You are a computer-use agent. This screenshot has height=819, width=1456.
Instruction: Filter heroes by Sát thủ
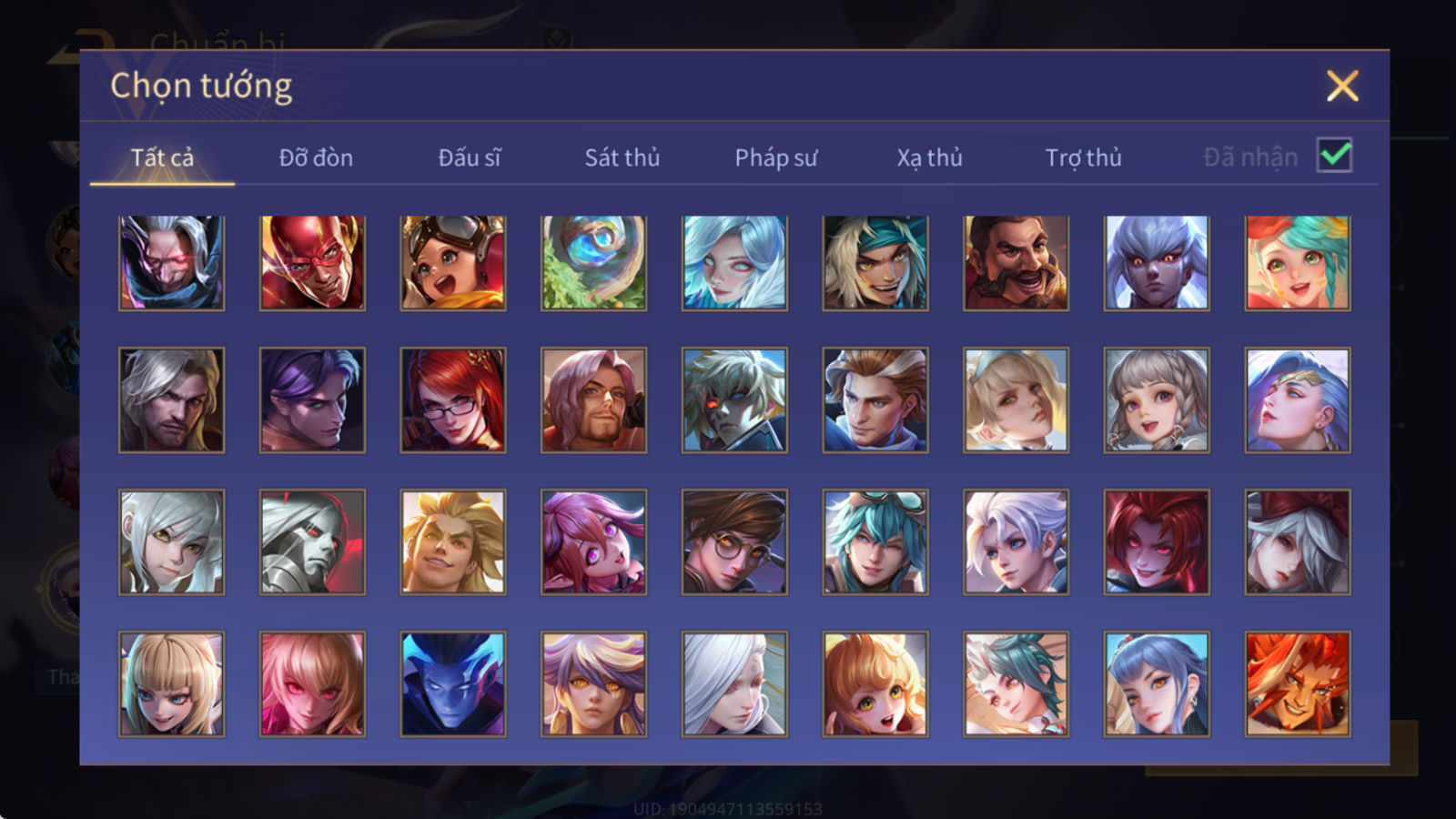(622, 157)
